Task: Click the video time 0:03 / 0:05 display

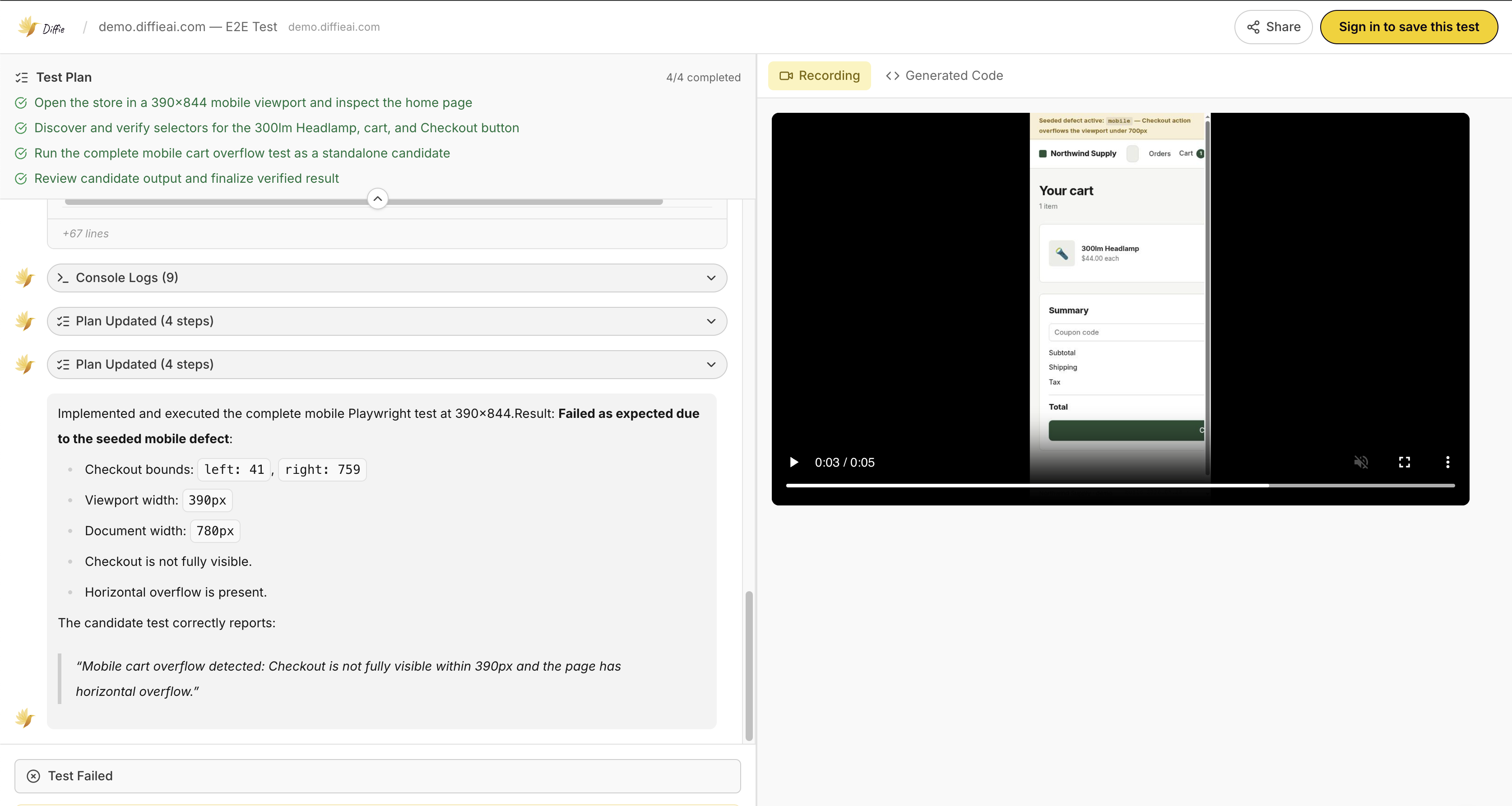Action: (x=844, y=462)
